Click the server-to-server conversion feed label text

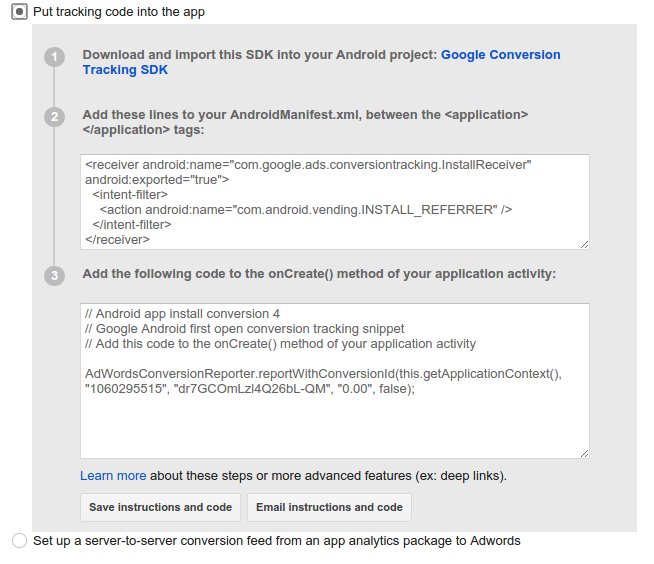coord(276,541)
